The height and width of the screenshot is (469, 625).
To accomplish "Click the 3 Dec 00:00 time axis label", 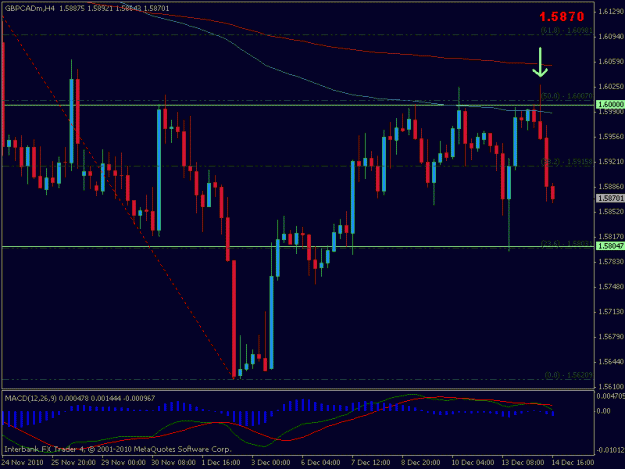I will pyautogui.click(x=271, y=463).
